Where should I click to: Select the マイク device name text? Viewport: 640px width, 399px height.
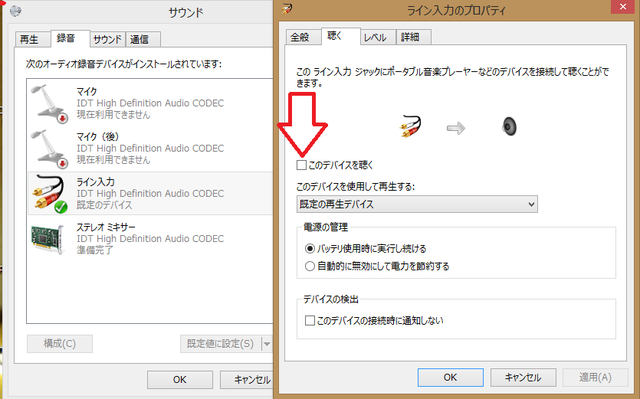point(87,91)
